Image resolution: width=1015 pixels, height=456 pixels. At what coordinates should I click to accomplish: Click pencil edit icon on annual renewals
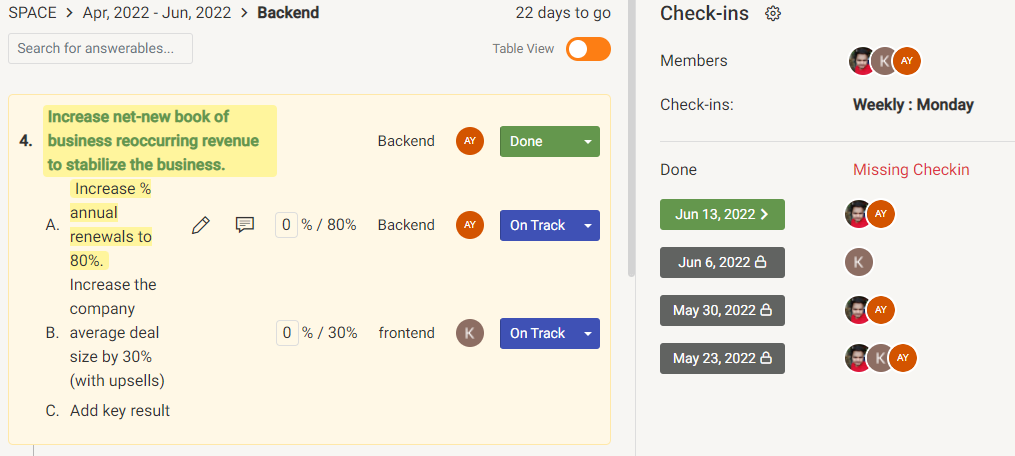tap(200, 225)
